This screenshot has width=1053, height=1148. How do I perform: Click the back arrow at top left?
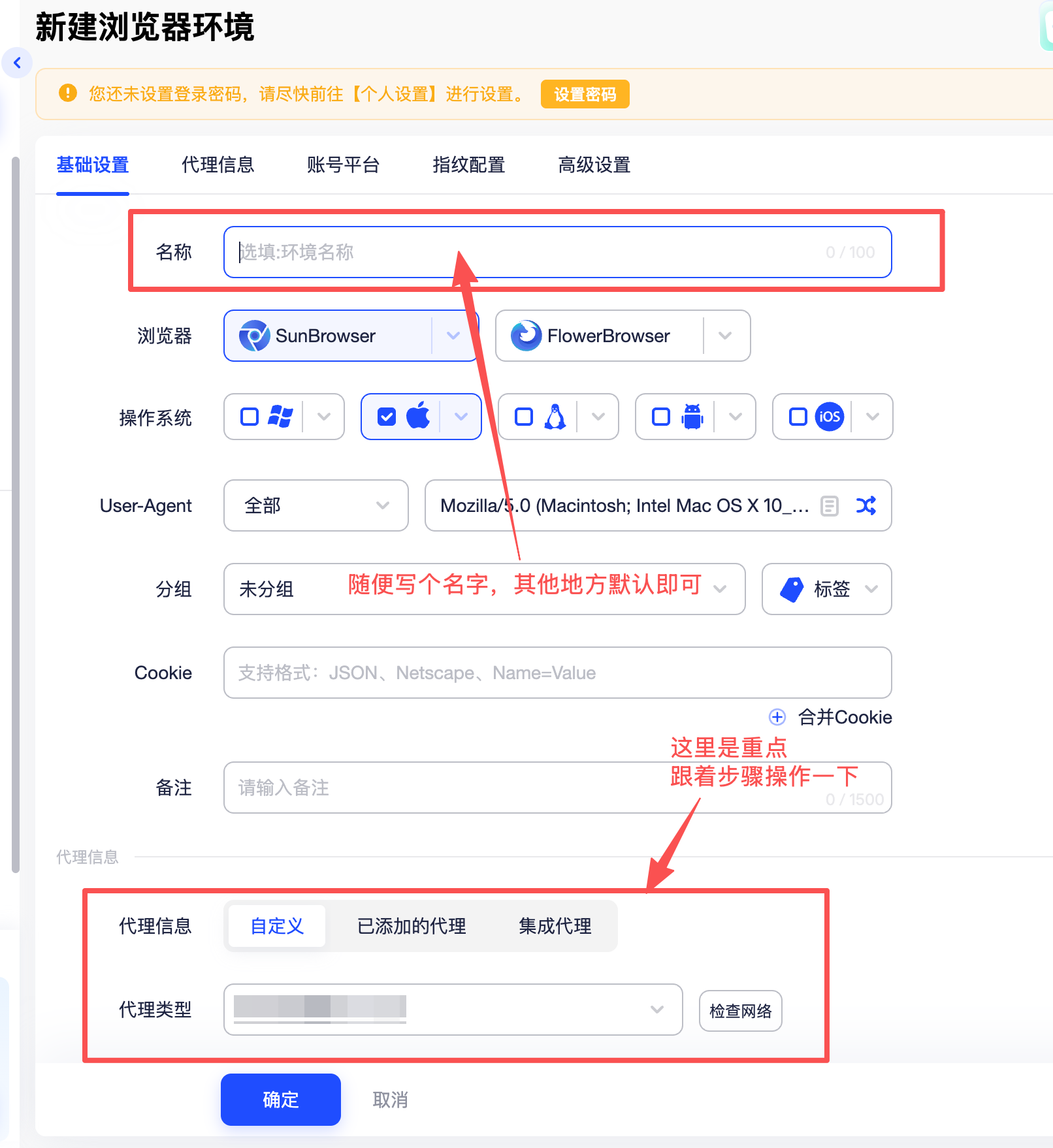tap(17, 63)
